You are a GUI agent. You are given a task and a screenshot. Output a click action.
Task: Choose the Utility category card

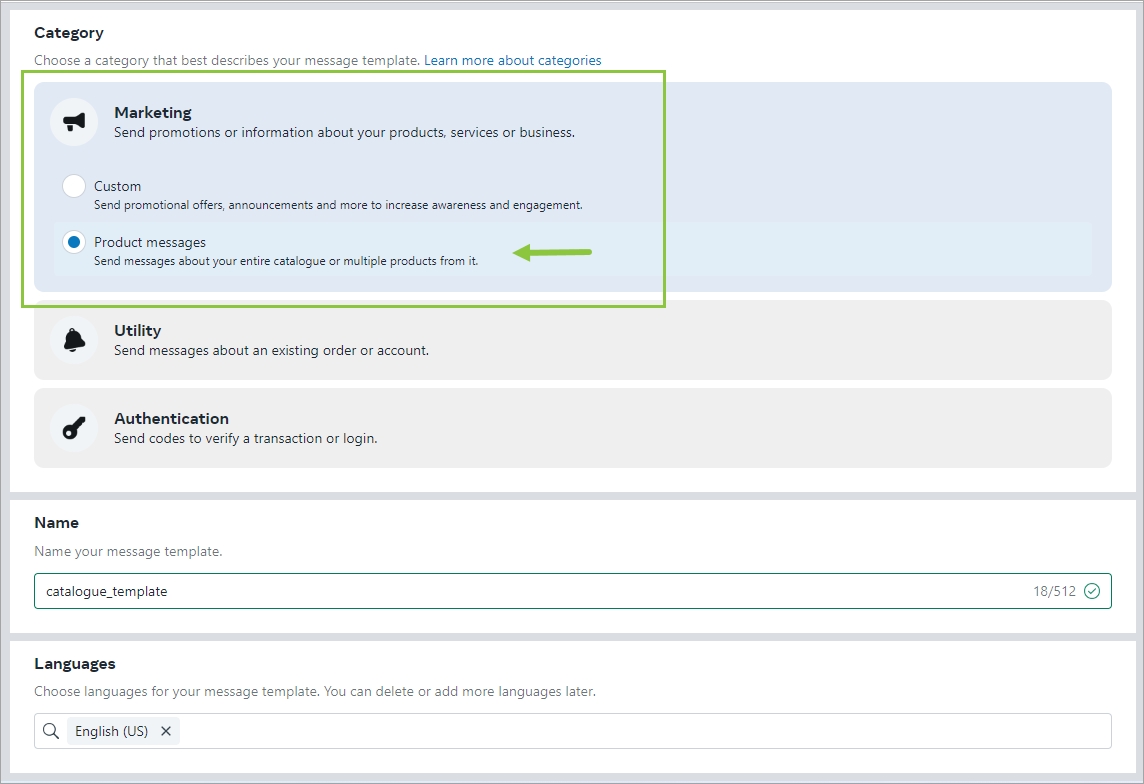tap(572, 340)
